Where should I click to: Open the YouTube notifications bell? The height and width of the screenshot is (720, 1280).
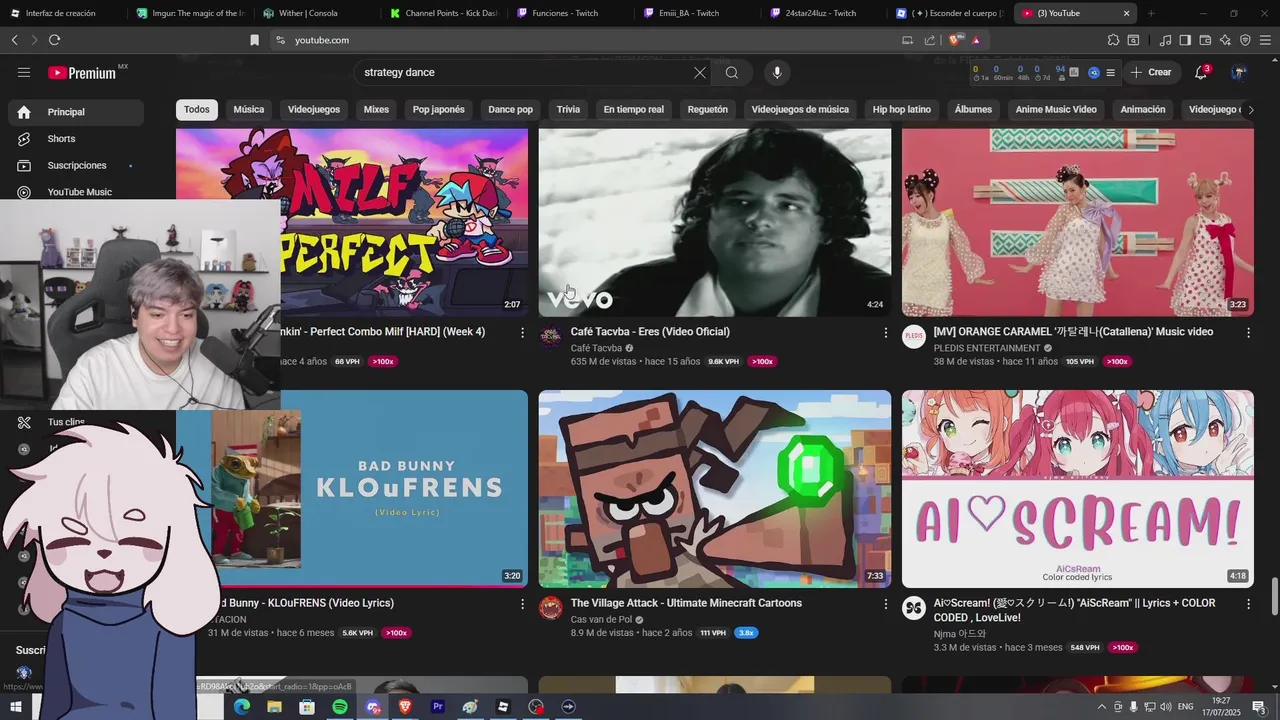1201,72
